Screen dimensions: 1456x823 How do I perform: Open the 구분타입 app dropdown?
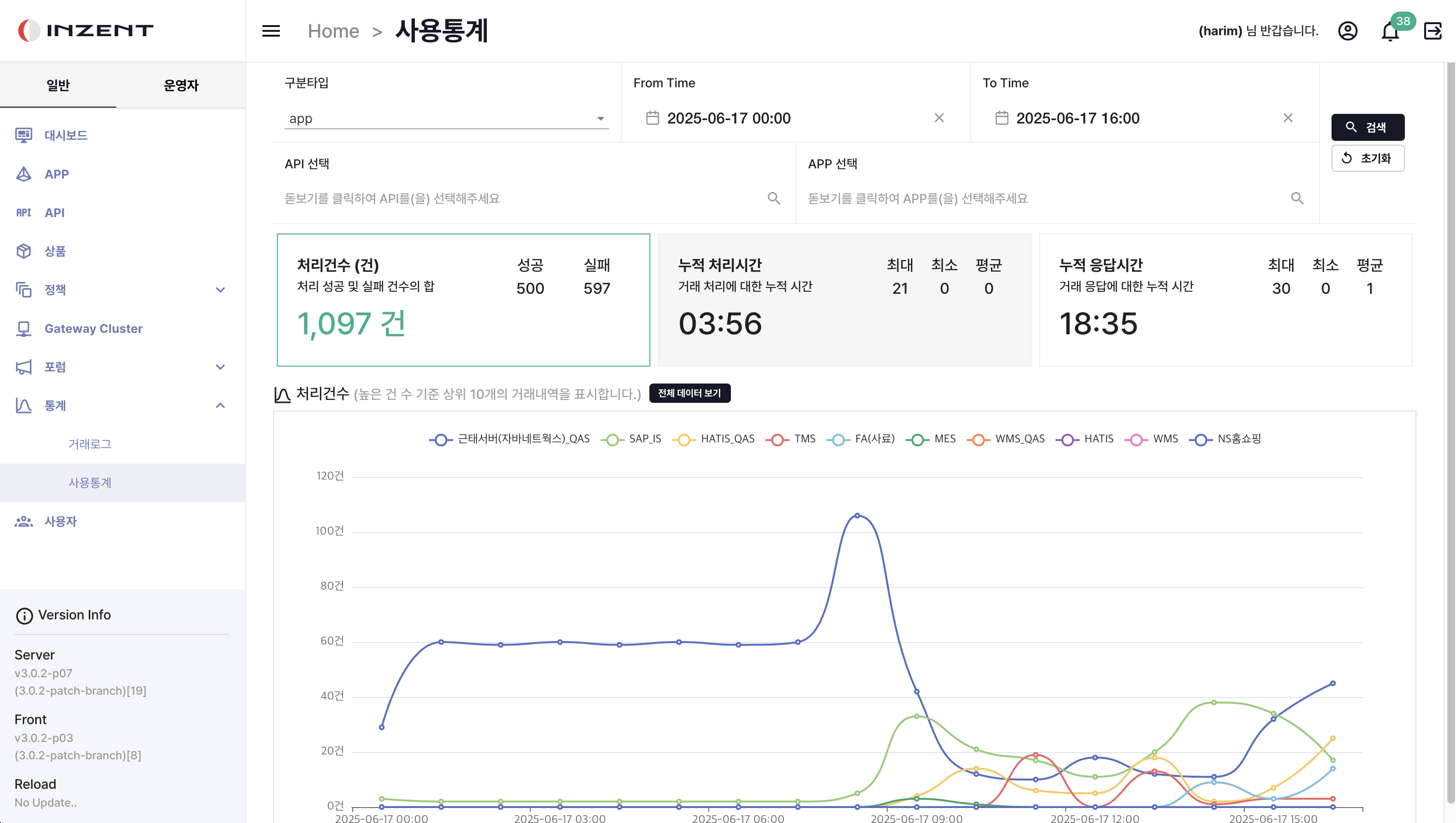(447, 119)
